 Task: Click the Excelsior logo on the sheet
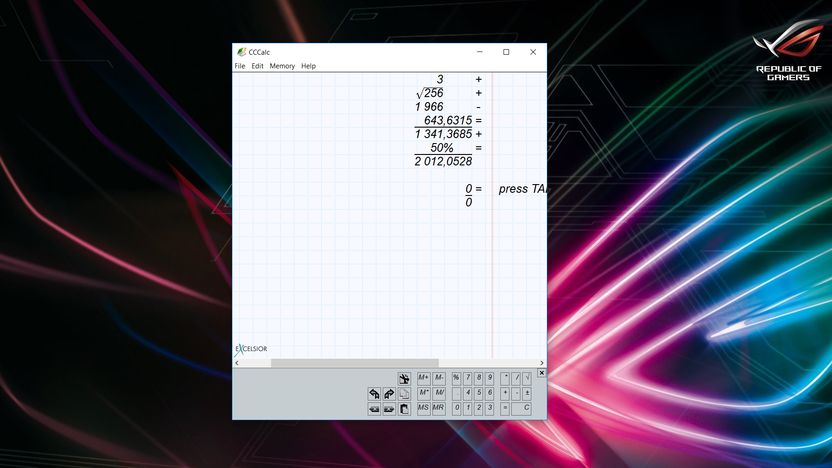pyautogui.click(x=251, y=349)
